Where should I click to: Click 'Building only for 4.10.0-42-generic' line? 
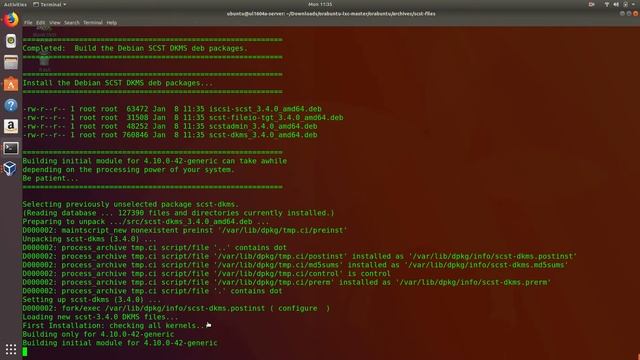pyautogui.click(x=98, y=334)
